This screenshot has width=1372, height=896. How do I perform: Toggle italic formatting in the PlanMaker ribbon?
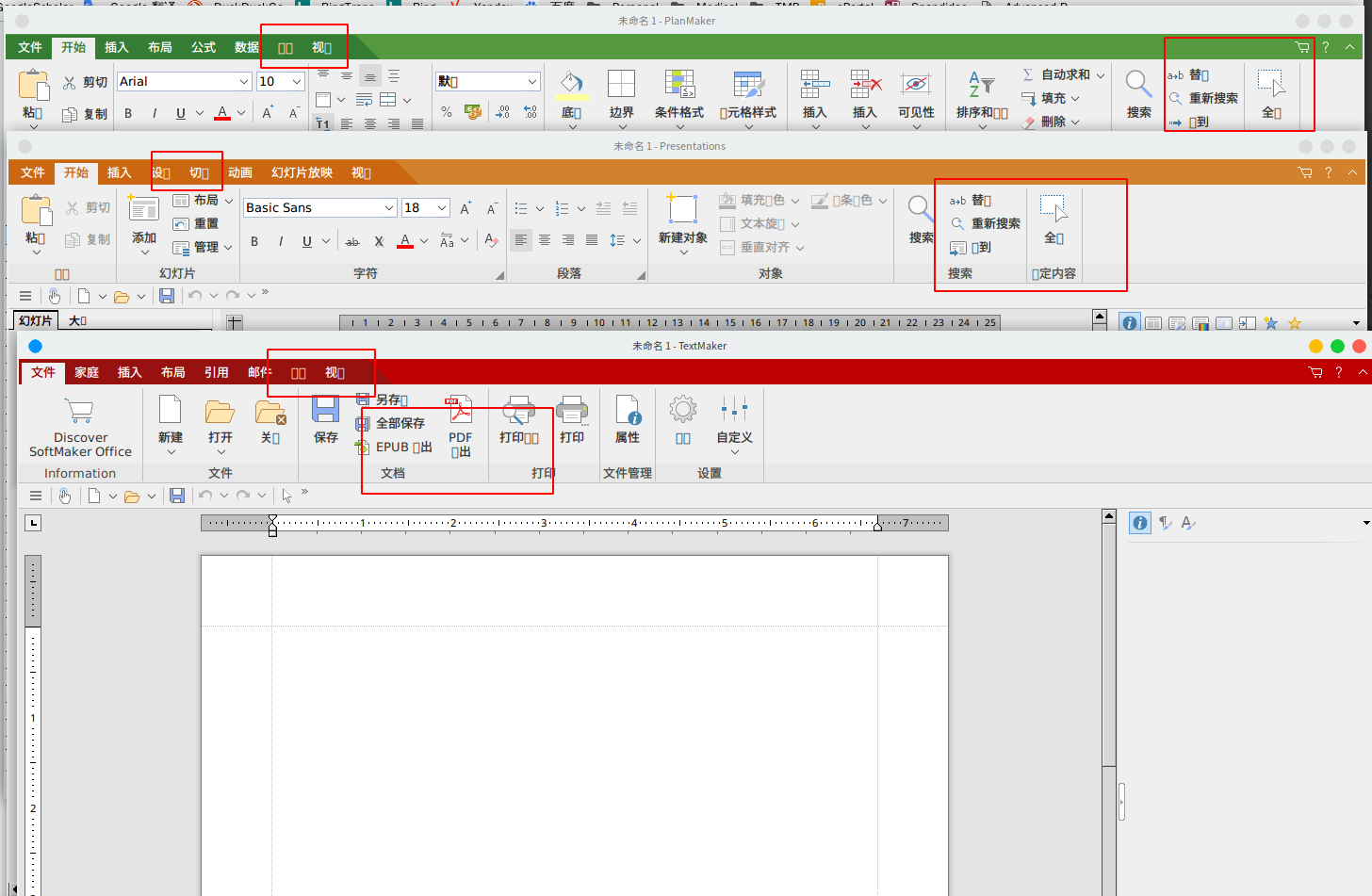pyautogui.click(x=155, y=113)
